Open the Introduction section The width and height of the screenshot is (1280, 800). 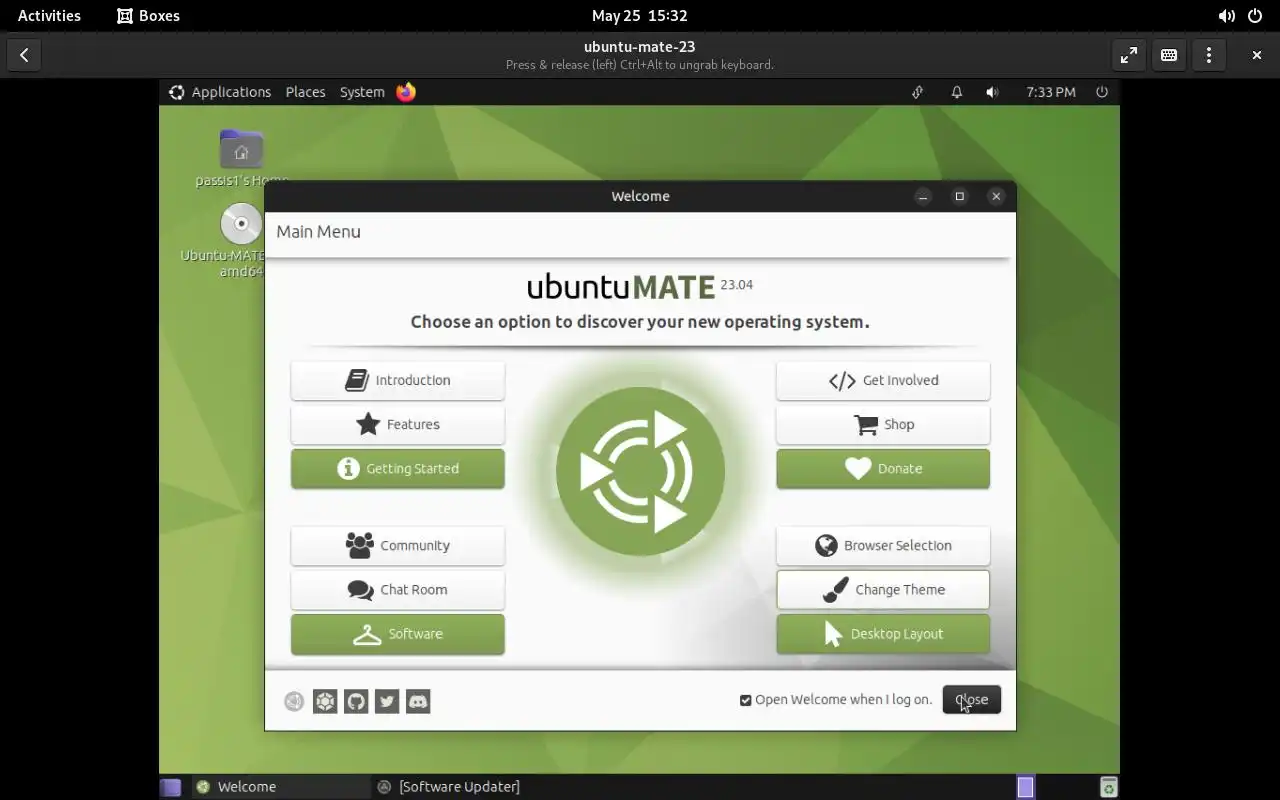click(397, 380)
